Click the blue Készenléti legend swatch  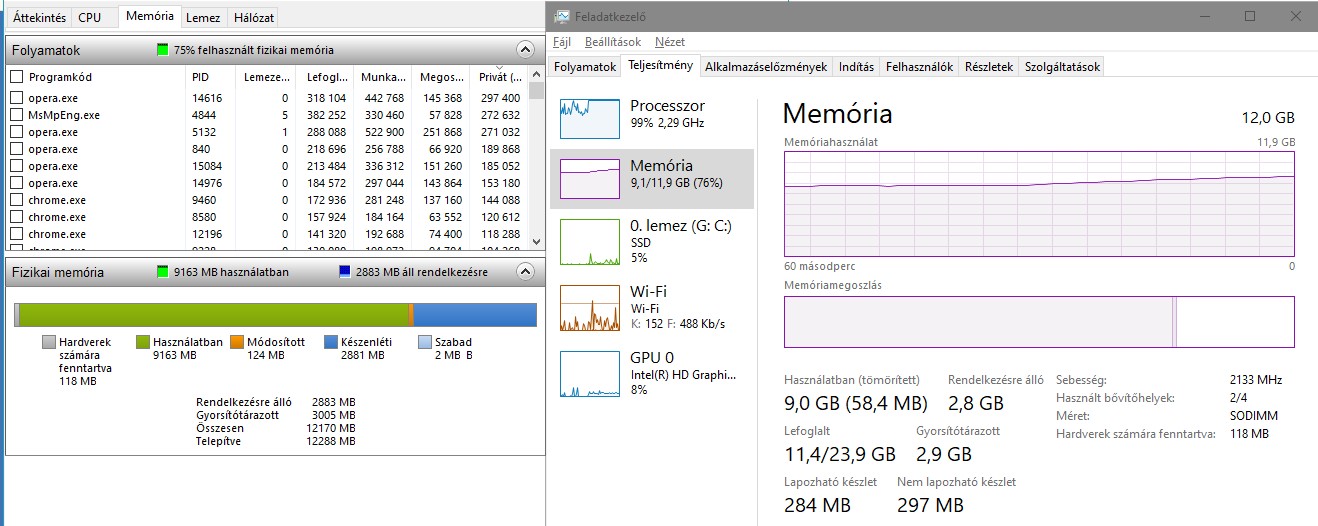pos(331,342)
